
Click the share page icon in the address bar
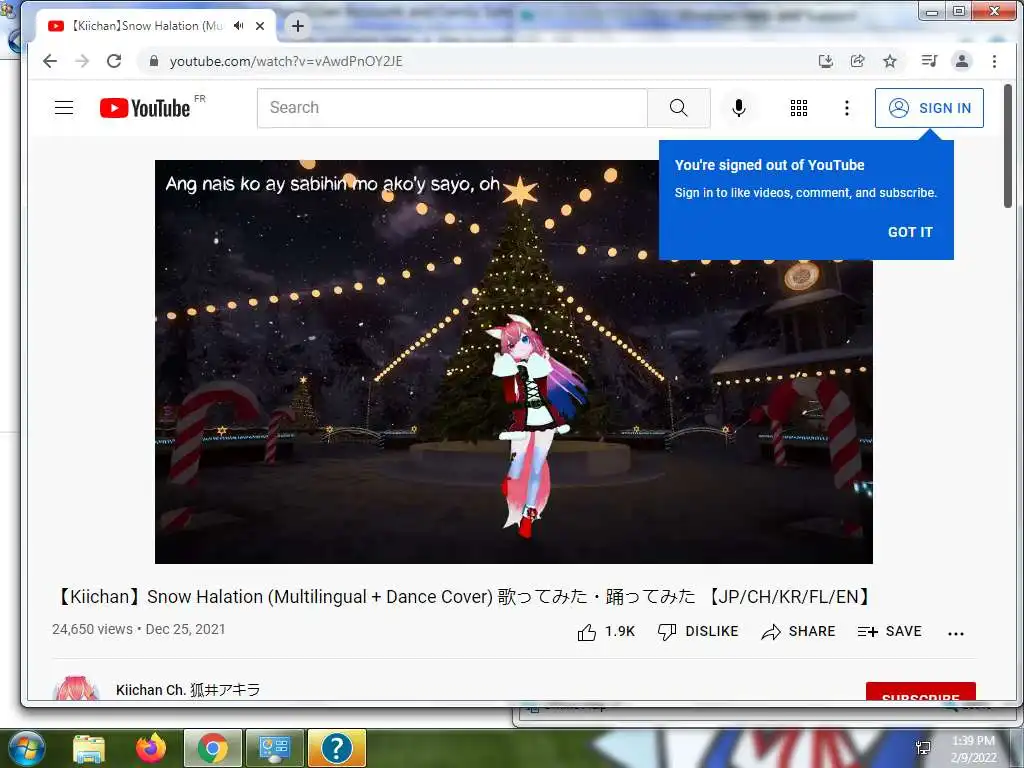pos(857,61)
